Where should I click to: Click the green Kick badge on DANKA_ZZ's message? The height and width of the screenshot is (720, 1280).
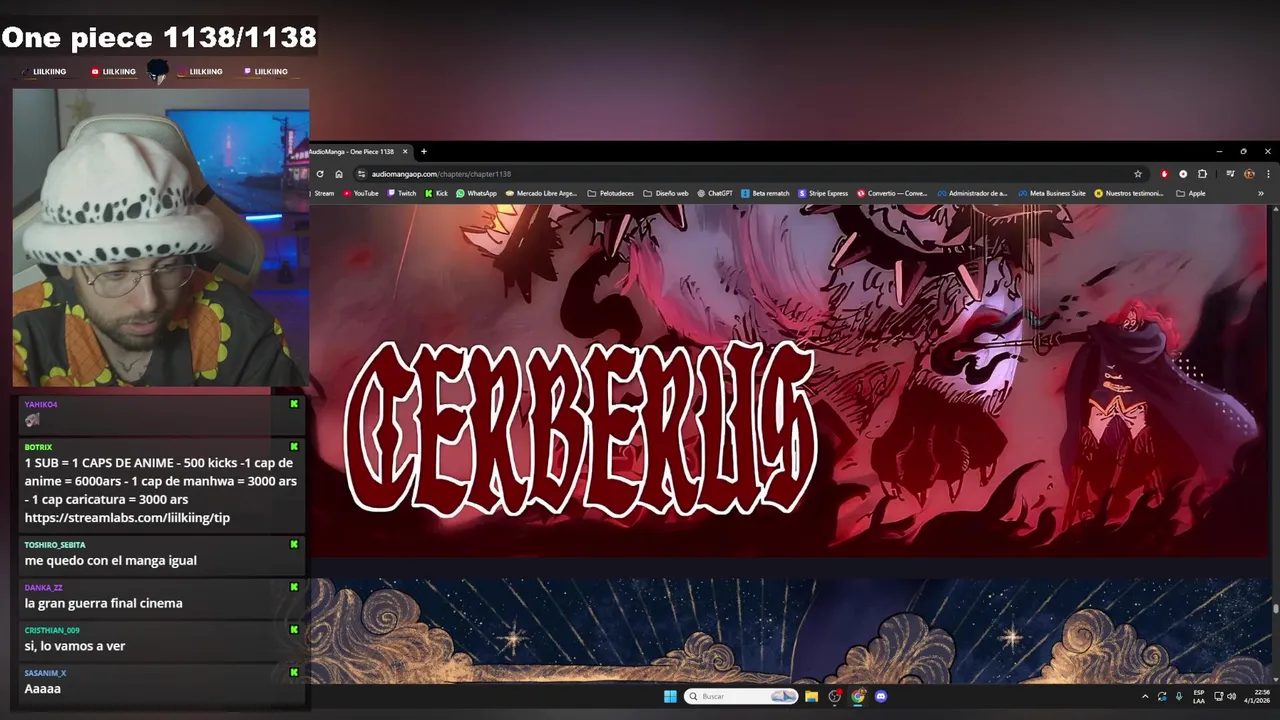294,587
